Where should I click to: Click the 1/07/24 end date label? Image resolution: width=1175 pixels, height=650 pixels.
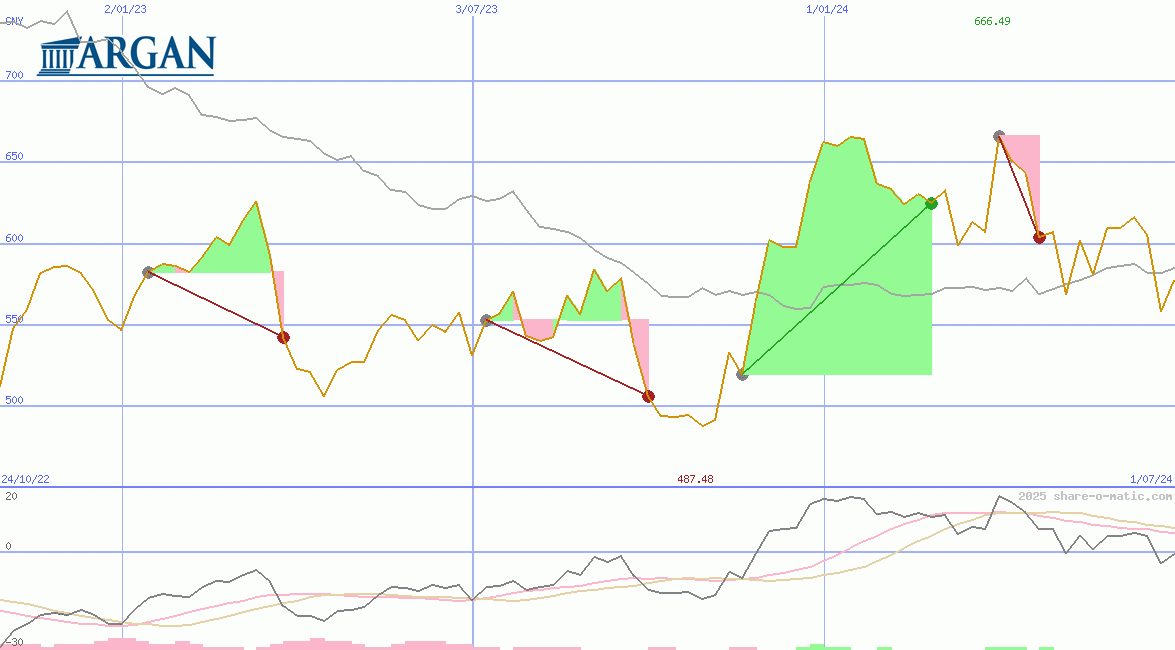(1150, 480)
